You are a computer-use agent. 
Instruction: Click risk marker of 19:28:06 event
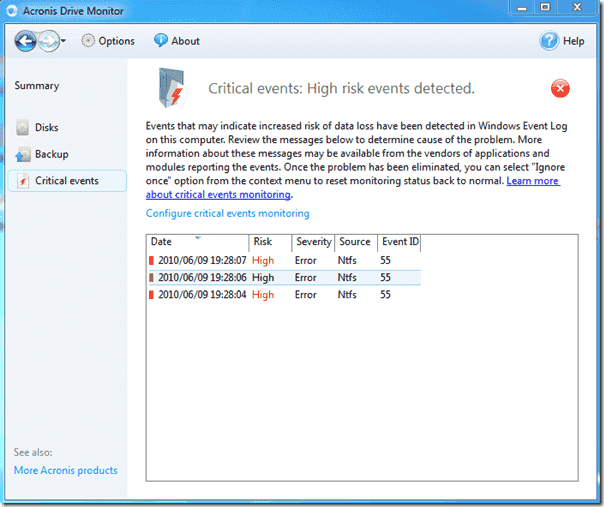coord(151,278)
